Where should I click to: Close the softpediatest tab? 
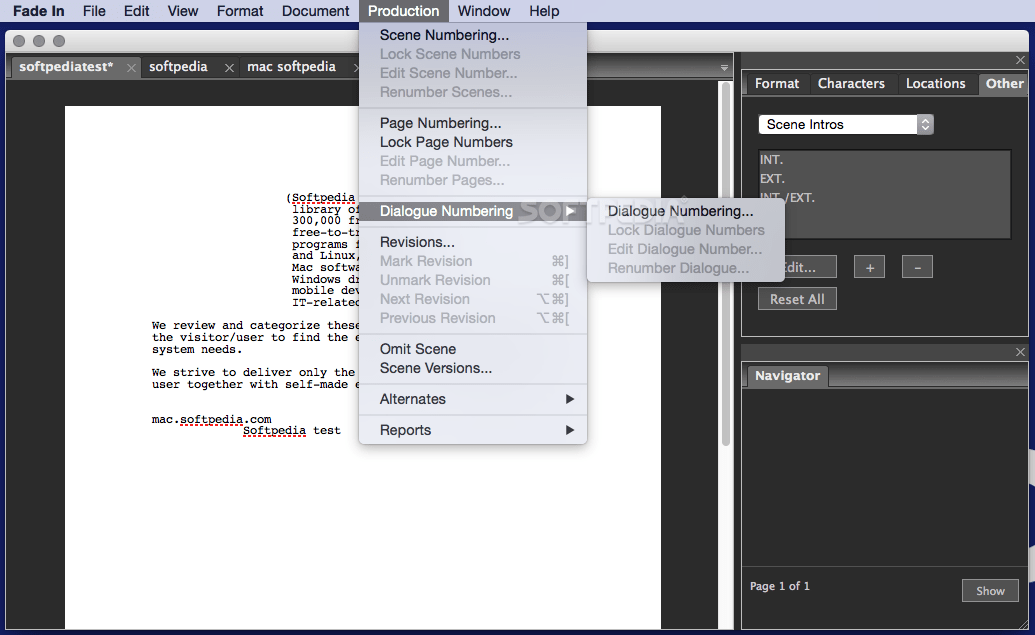tap(131, 67)
